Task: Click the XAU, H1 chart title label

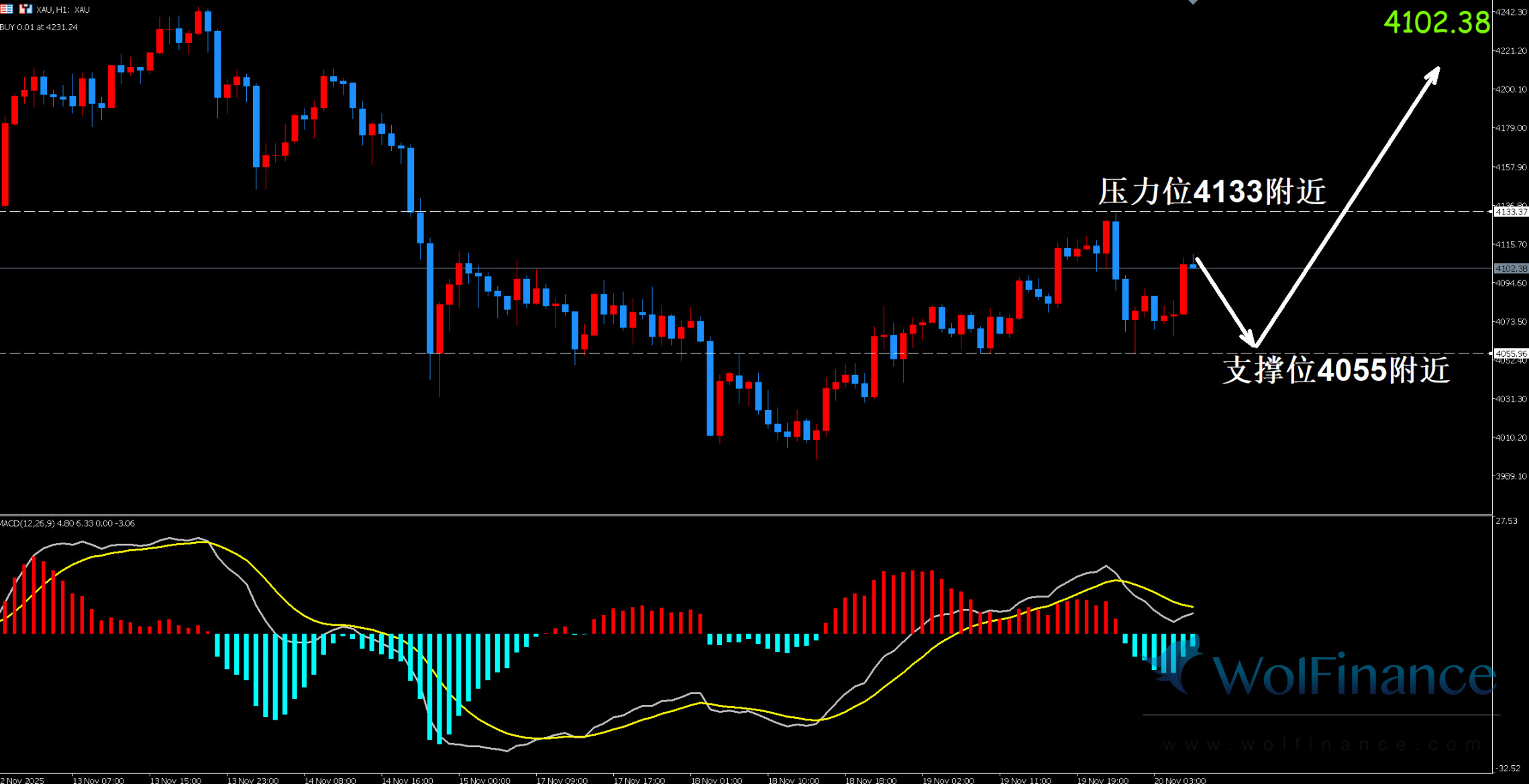Action: tap(63, 9)
